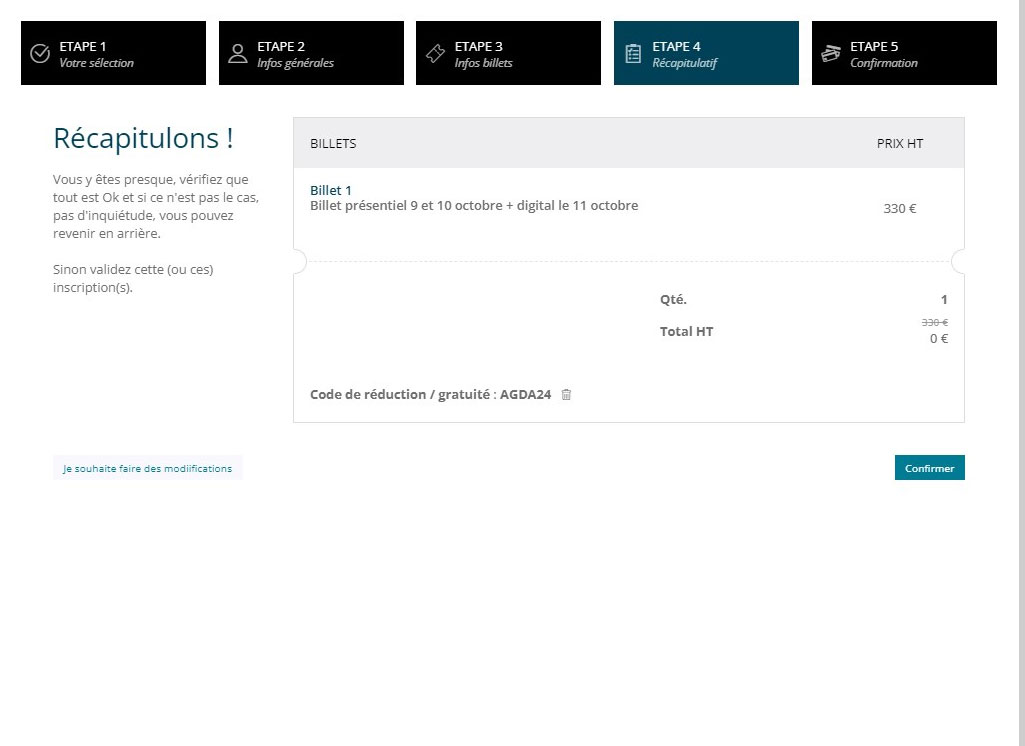The height and width of the screenshot is (746, 1025).
Task: Click 'Je souhaite faire des modifications'
Action: 147,468
